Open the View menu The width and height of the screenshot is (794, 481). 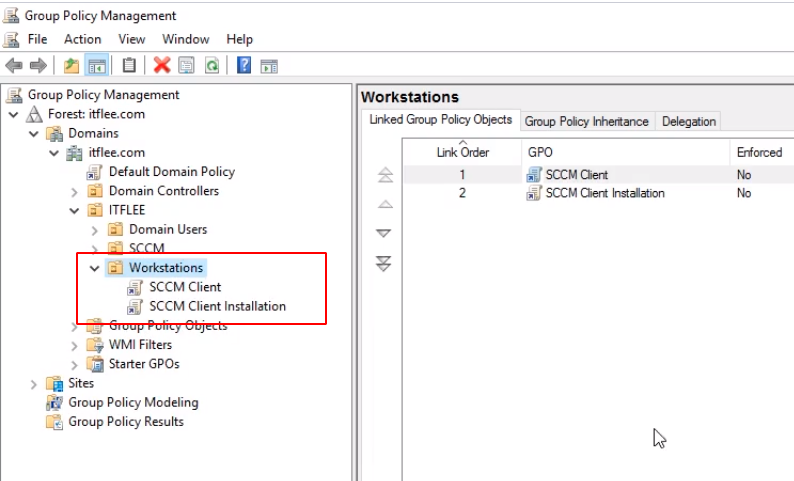point(132,39)
